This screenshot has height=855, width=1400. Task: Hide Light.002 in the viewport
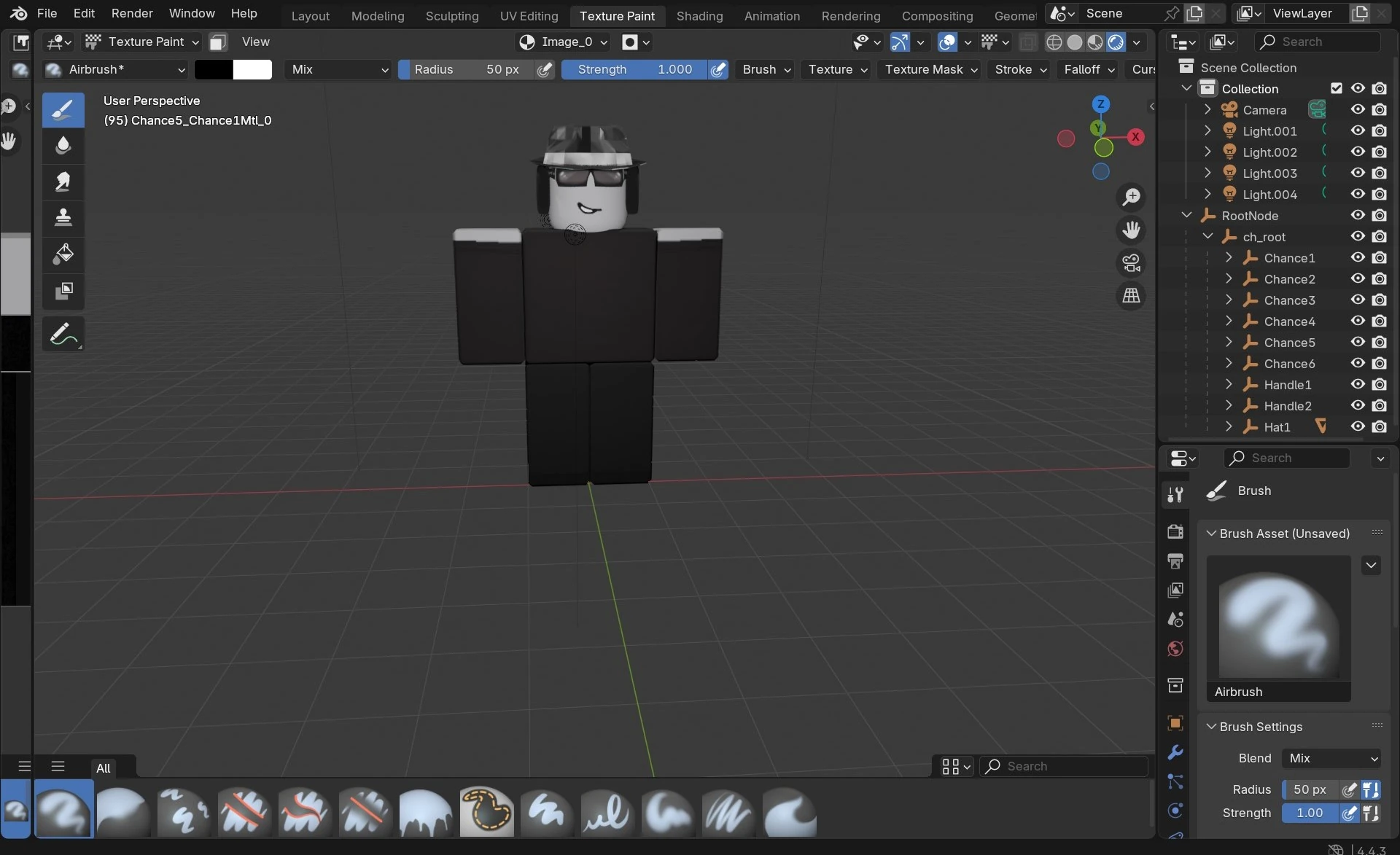[x=1357, y=152]
